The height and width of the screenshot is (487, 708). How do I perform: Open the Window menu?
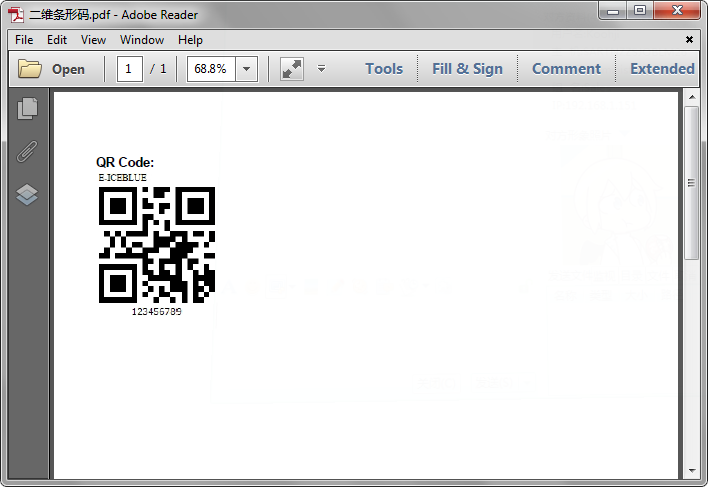[x=142, y=40]
